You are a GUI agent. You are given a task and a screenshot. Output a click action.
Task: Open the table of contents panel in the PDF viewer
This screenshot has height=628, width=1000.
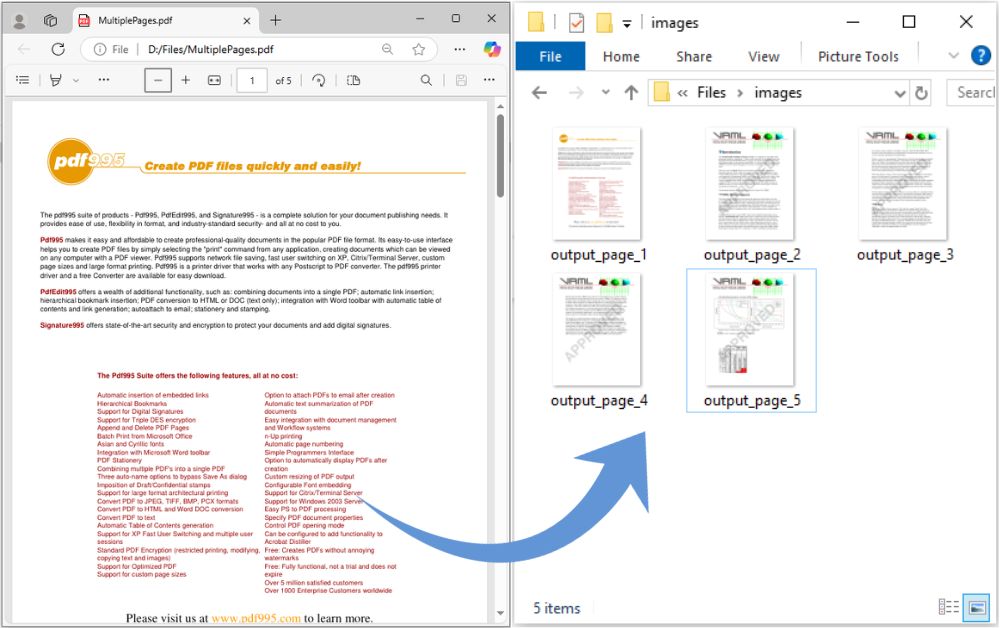tap(20, 80)
